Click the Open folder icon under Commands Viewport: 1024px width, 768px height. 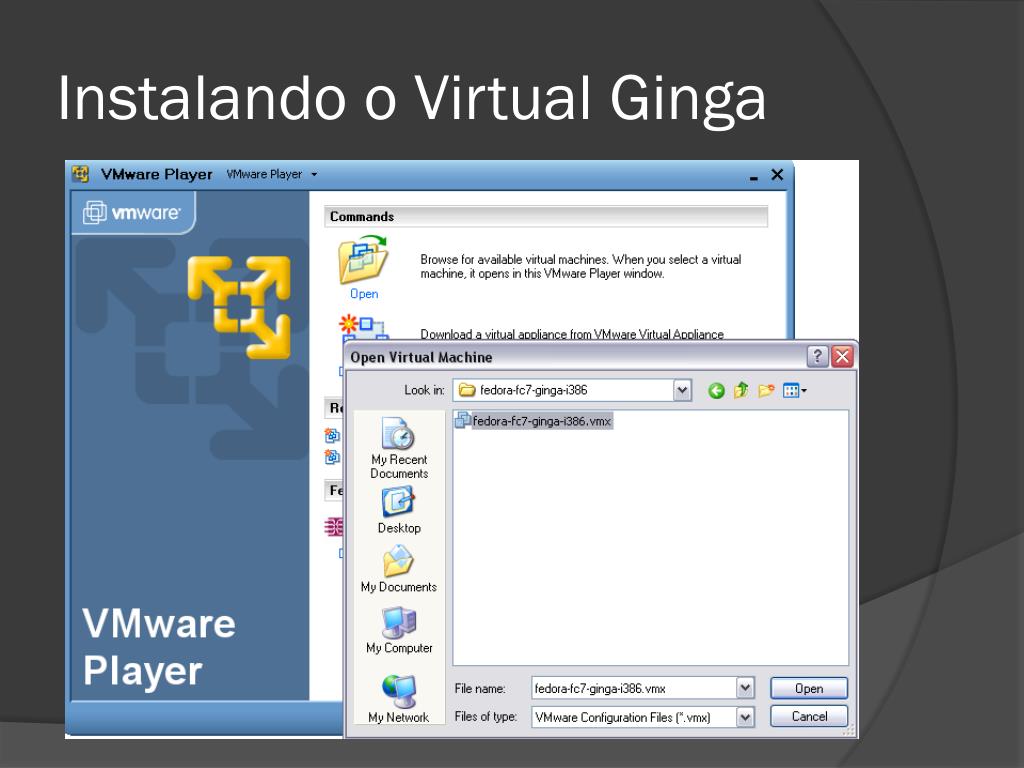363,261
